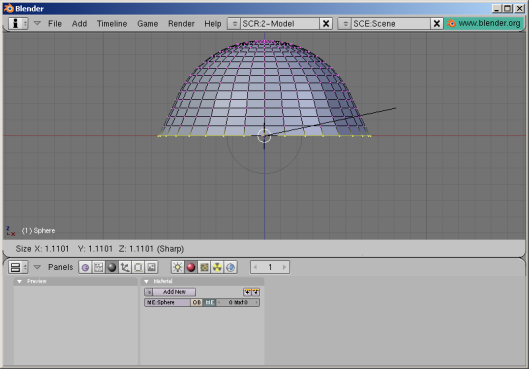Maximize the Blender window

(507, 8)
